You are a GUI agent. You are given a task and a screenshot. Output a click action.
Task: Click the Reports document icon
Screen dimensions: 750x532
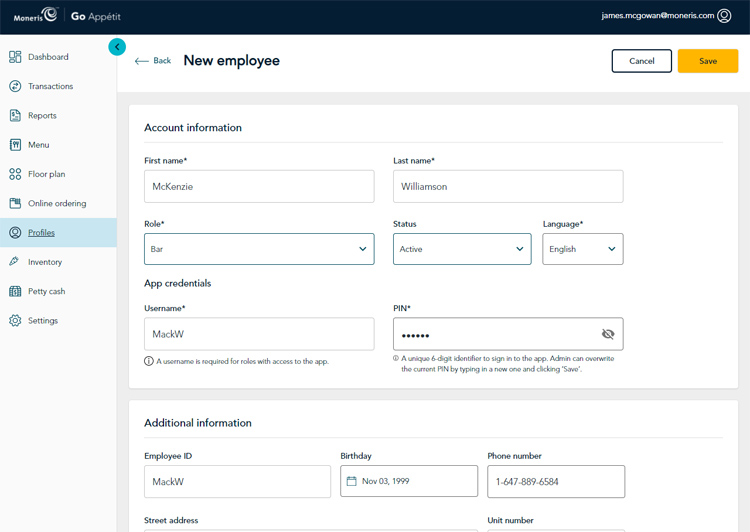15,115
